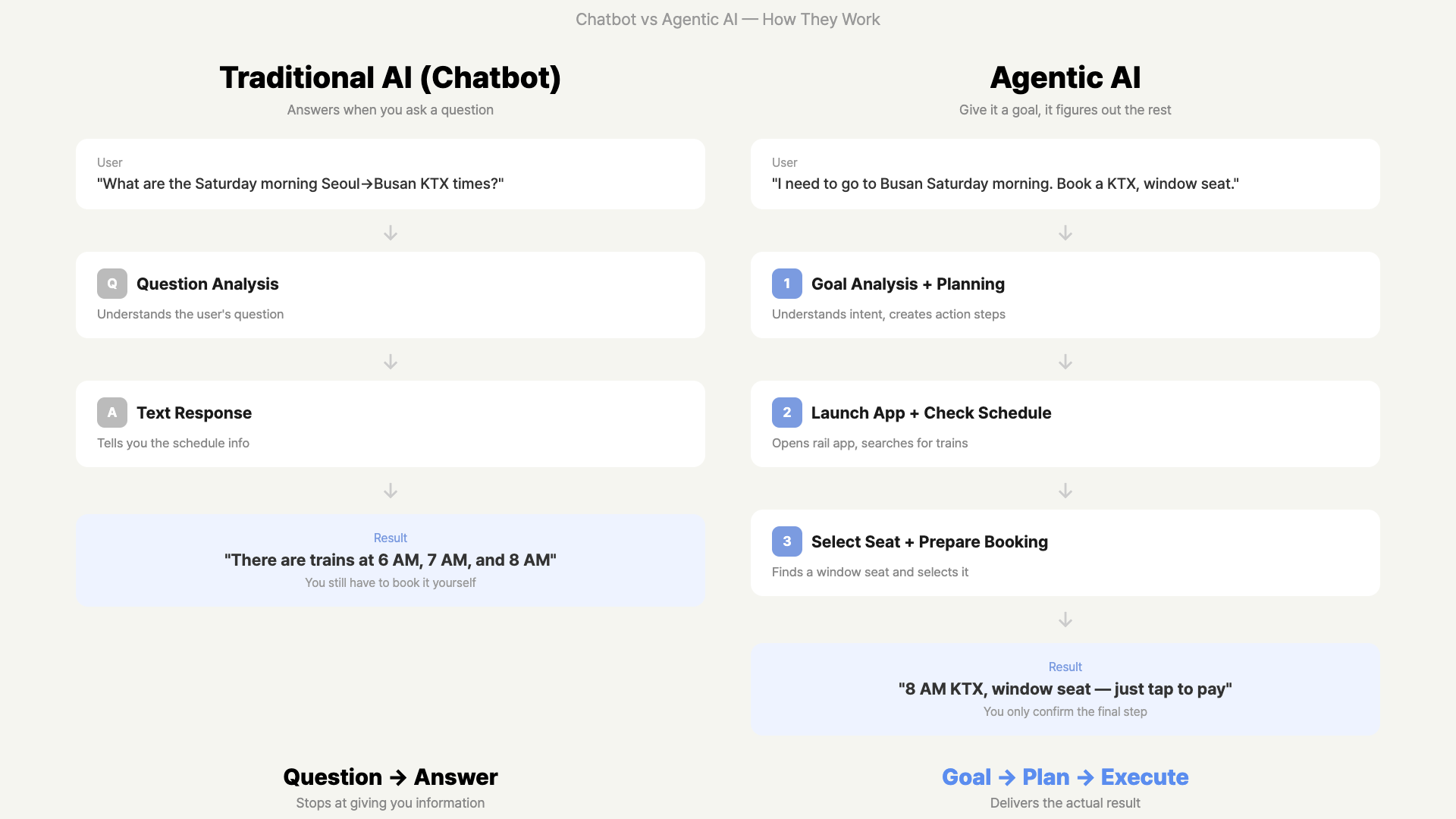
Task: Click the down arrow above the agentic Result box
Action: [x=1065, y=620]
